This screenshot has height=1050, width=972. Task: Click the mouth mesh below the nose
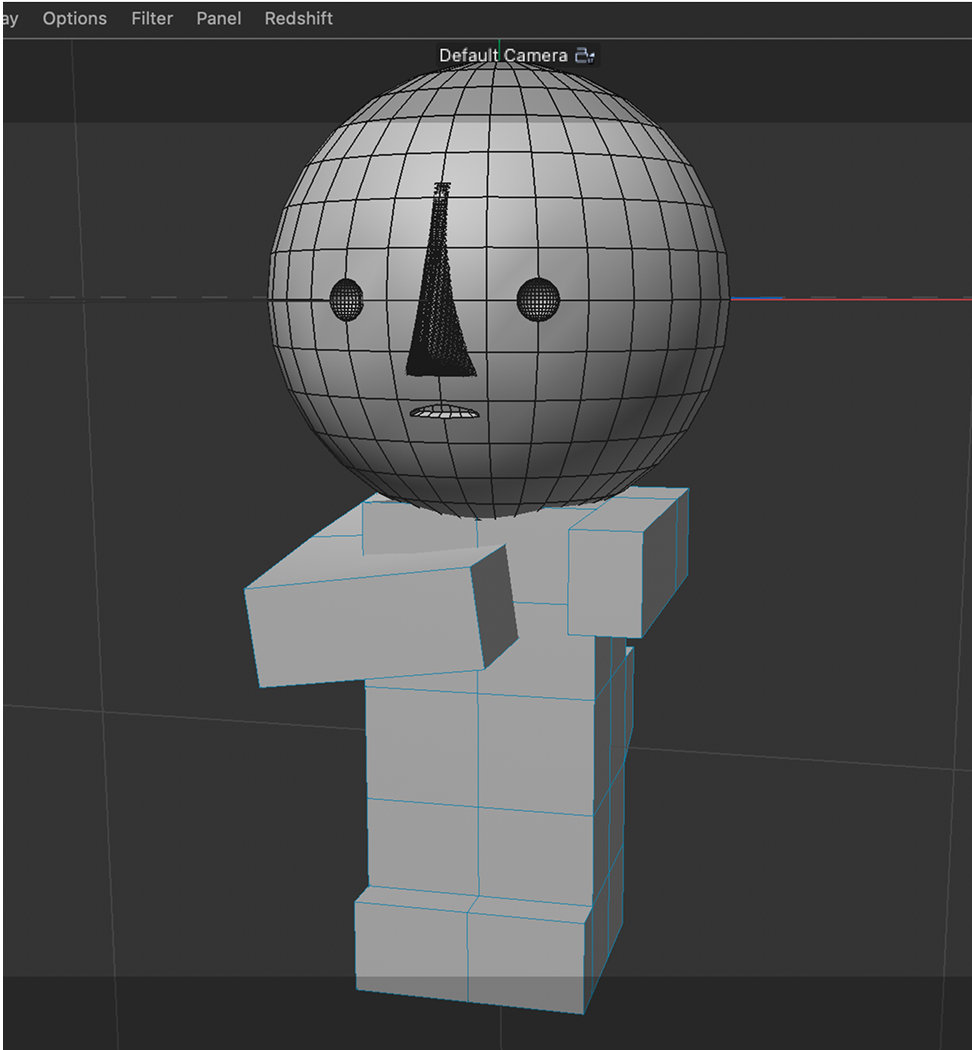coord(442,412)
